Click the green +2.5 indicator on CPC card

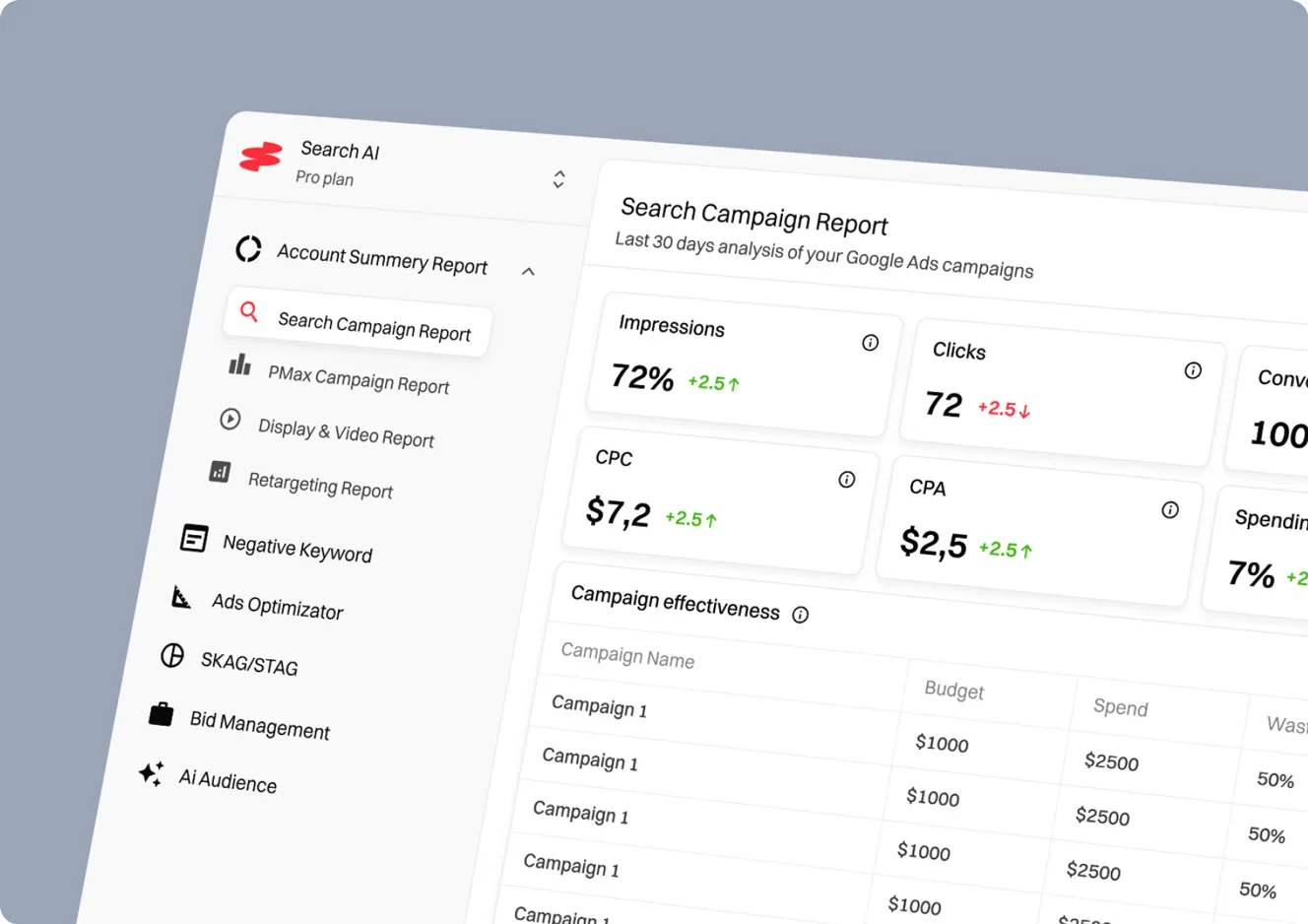tap(690, 518)
